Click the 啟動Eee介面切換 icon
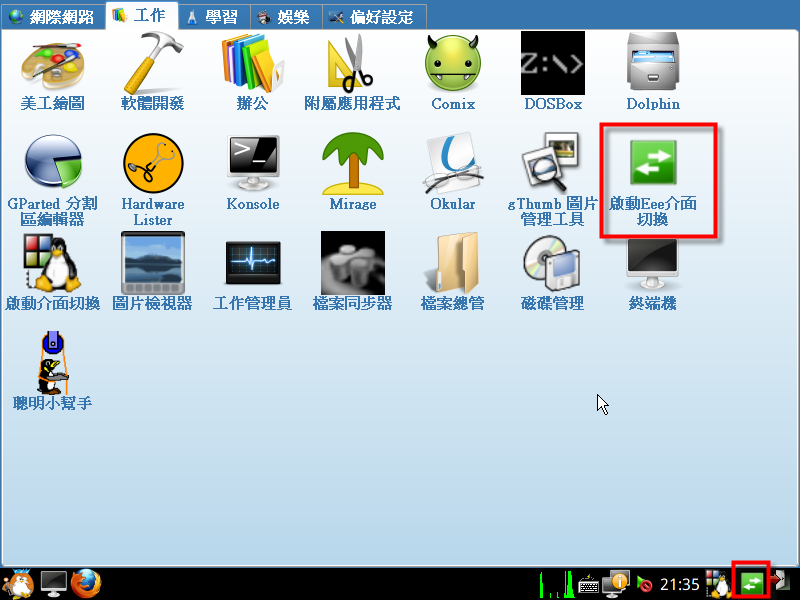This screenshot has width=800, height=600. tap(653, 165)
